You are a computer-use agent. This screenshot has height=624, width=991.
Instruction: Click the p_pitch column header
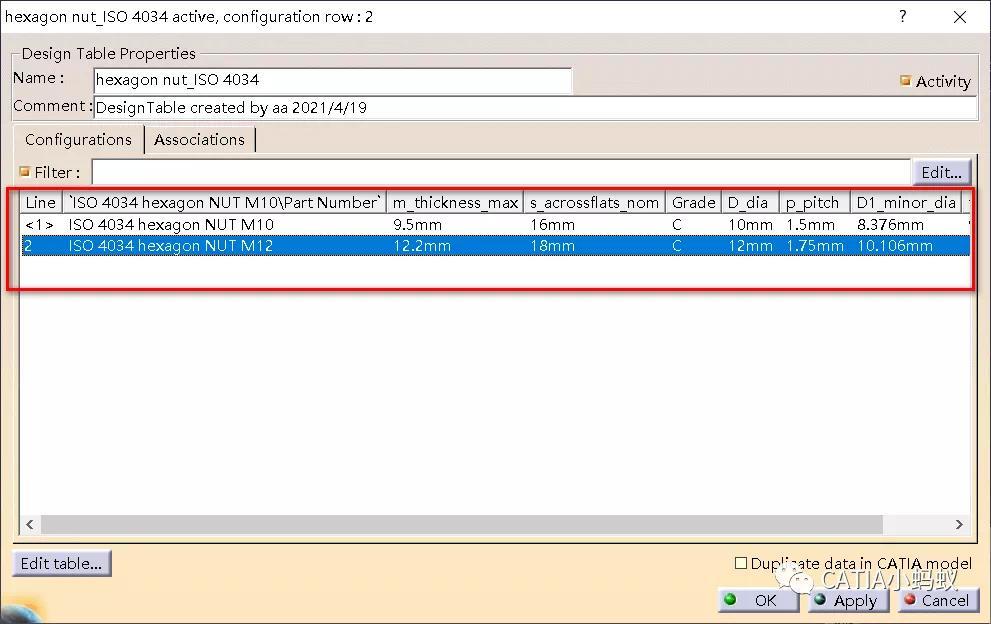815,202
